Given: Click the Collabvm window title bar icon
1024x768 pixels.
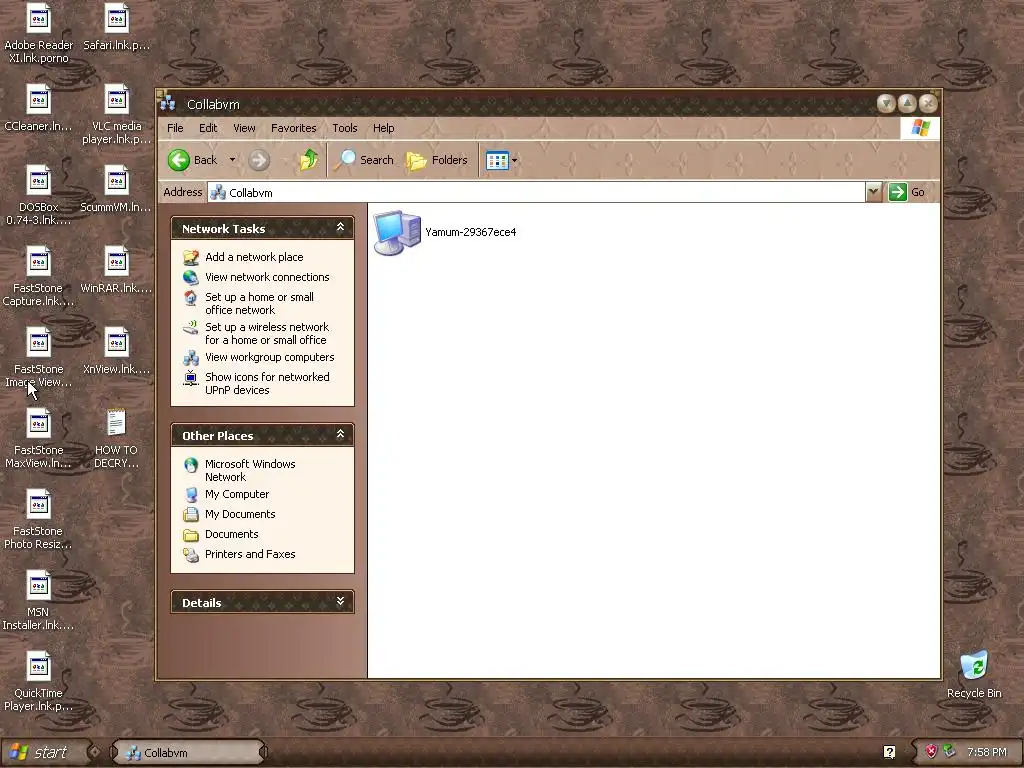Looking at the screenshot, I should (x=168, y=103).
